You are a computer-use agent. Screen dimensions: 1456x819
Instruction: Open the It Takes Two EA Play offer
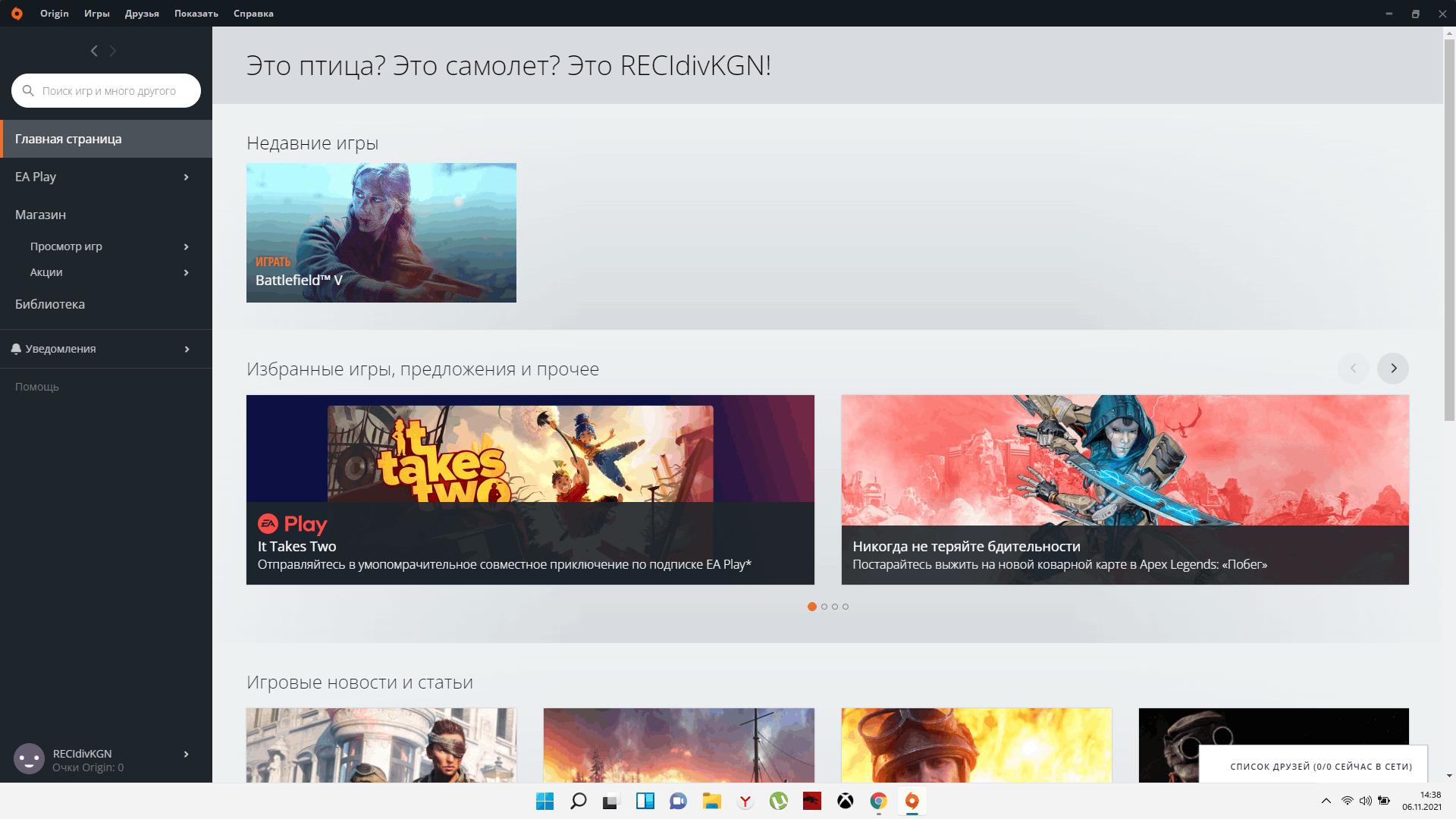[x=530, y=489]
